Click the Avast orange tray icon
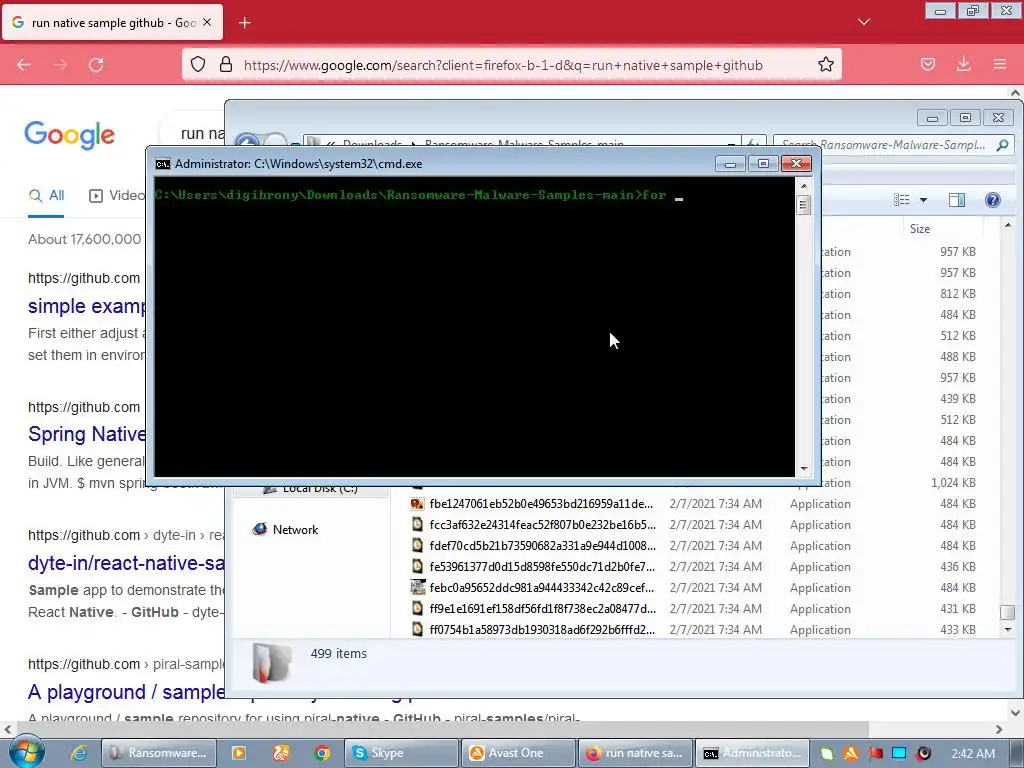Image resolution: width=1024 pixels, height=768 pixels. (850, 754)
